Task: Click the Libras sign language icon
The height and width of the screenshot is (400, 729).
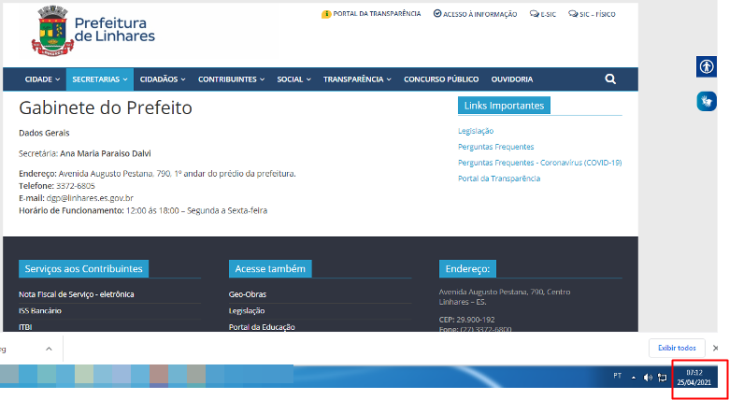Action: click(706, 101)
